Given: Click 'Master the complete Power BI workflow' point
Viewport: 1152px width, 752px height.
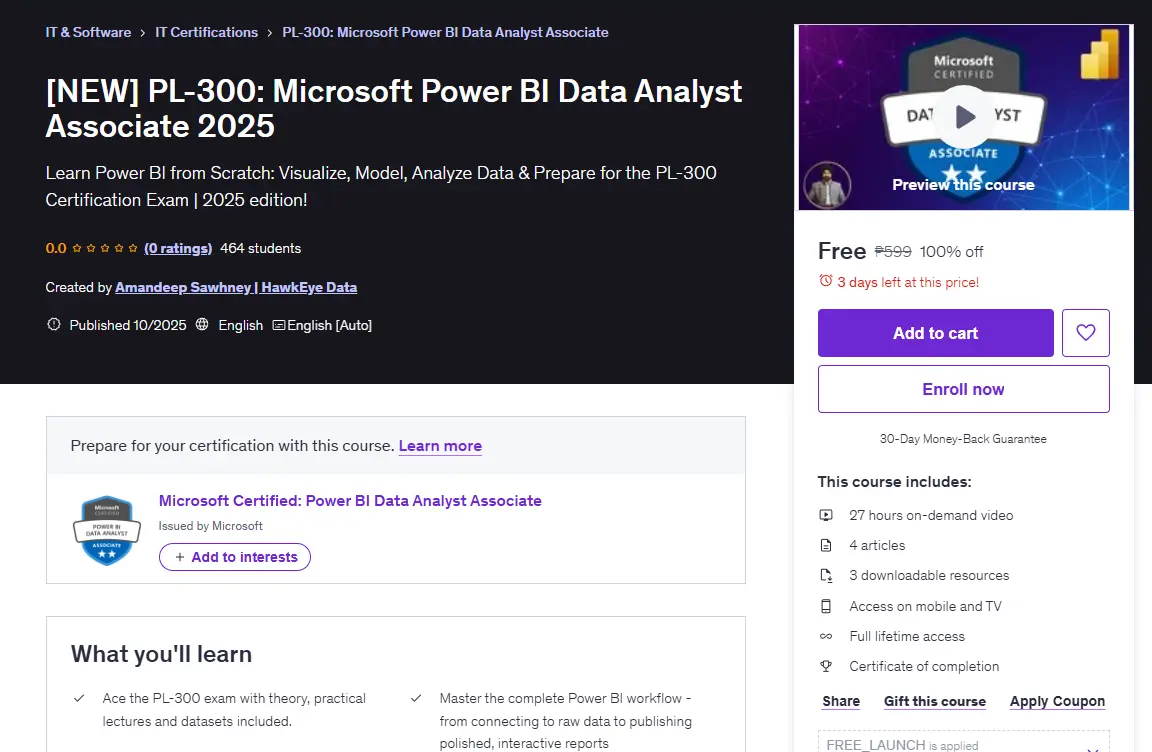Looking at the screenshot, I should 565,720.
